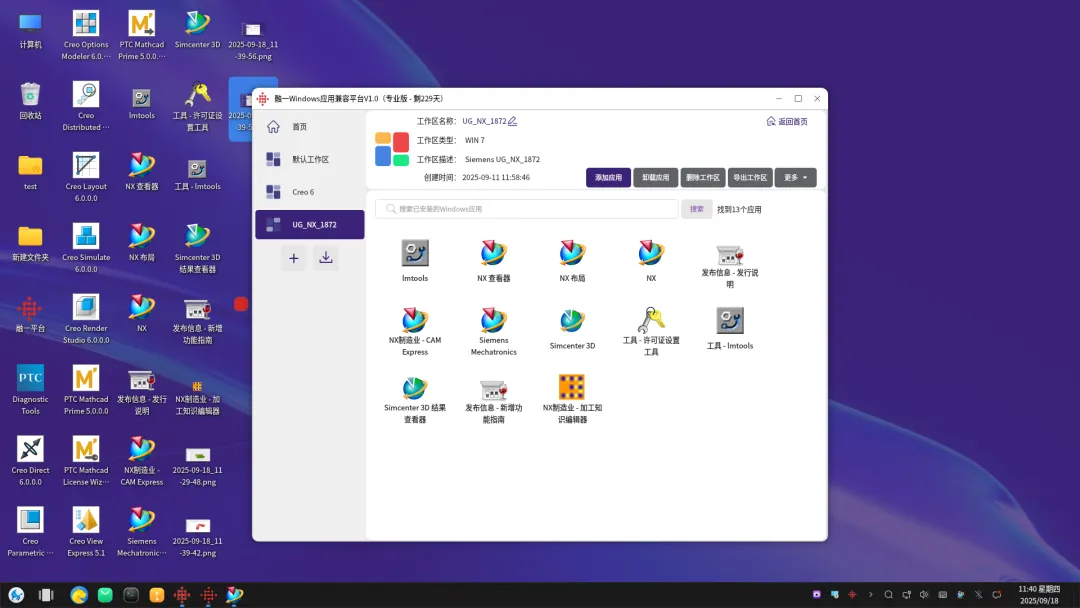The height and width of the screenshot is (608, 1080).
Task: Open Siemens Mechatronics in the workspace grid
Action: click(493, 331)
